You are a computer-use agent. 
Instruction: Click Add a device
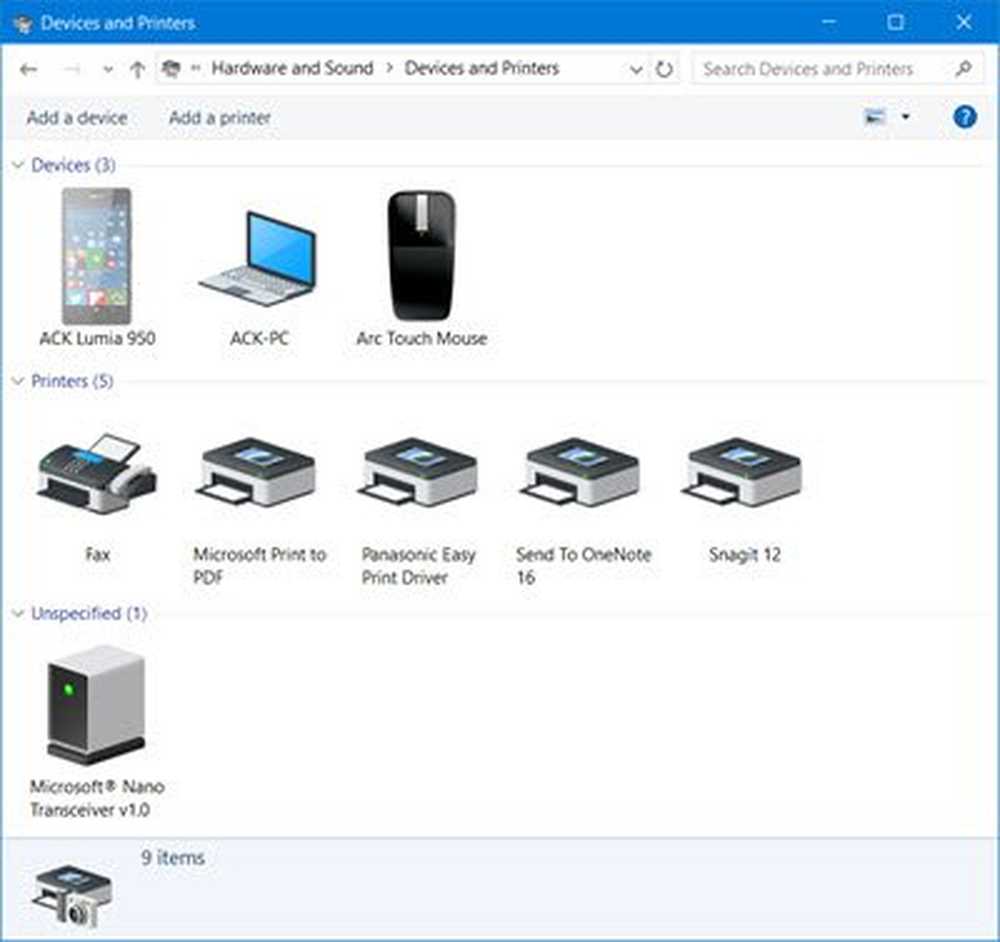pos(77,117)
